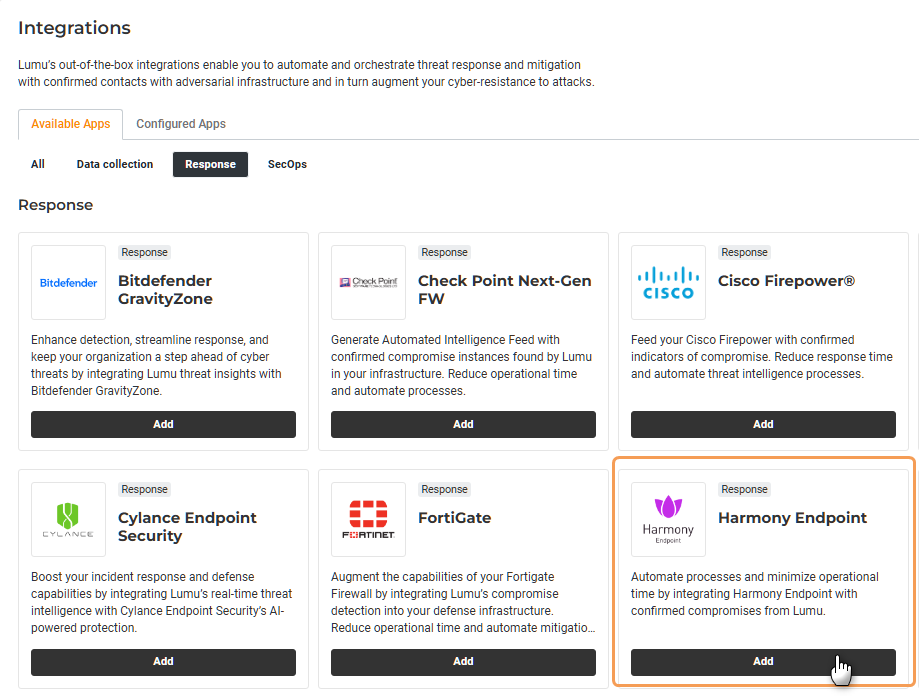Filter integrations by All
Screen dimensions: 919x696
click(x=38, y=164)
